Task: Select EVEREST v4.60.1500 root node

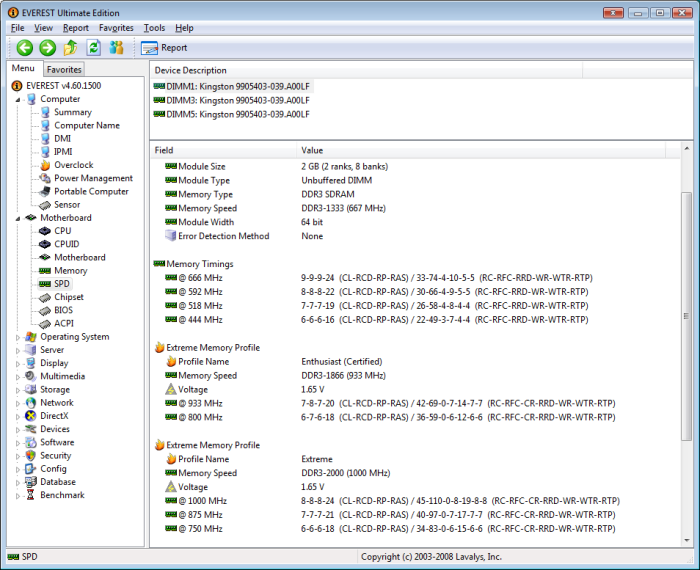Action: (63, 86)
